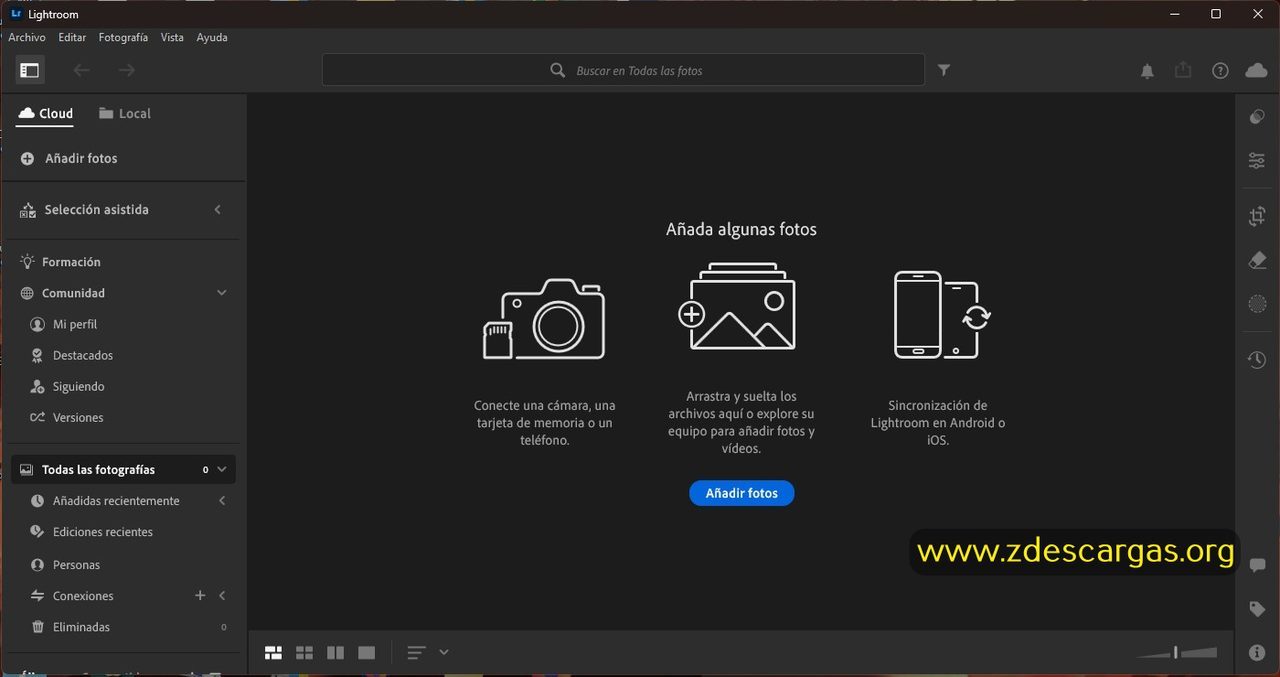Open Eliminadas

70,627
